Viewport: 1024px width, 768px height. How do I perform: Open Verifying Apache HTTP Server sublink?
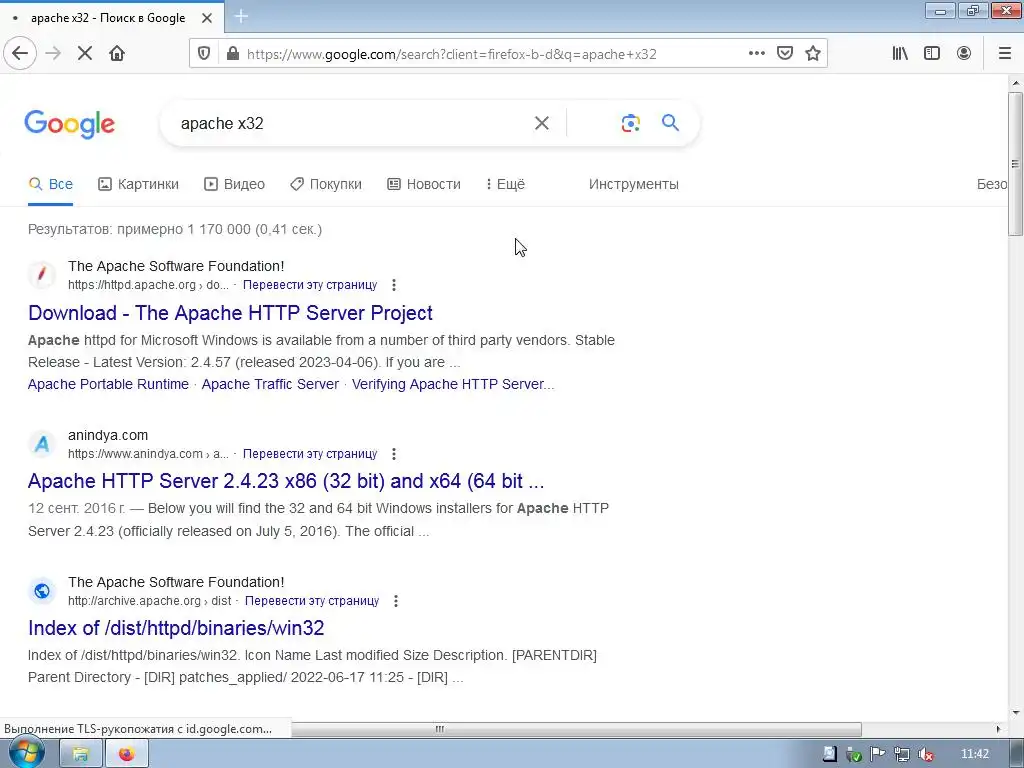pyautogui.click(x=453, y=384)
